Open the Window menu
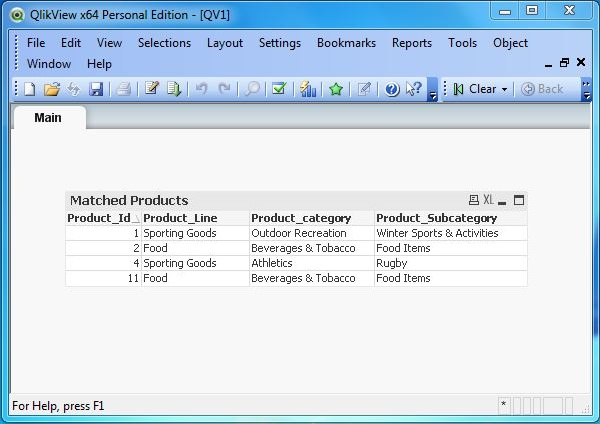The width and height of the screenshot is (600, 424). tap(49, 64)
